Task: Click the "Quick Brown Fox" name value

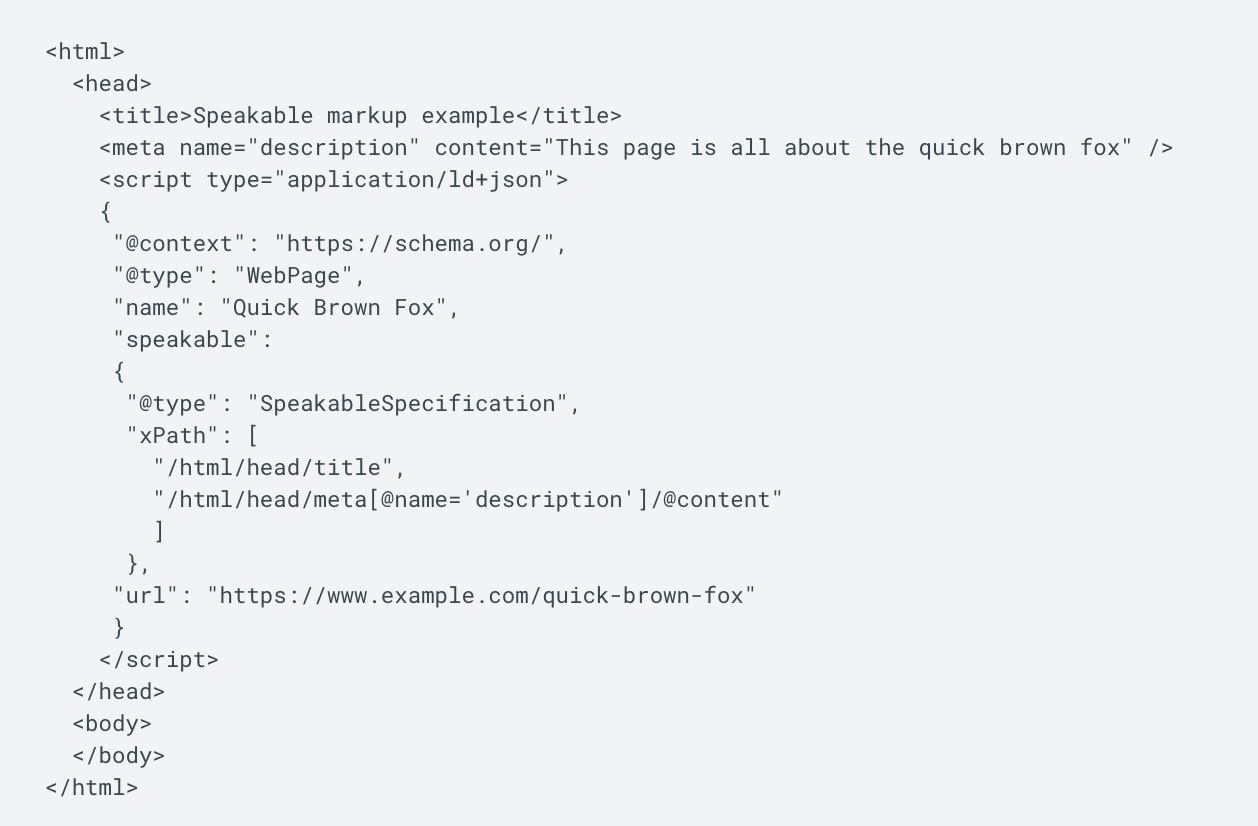Action: (333, 308)
